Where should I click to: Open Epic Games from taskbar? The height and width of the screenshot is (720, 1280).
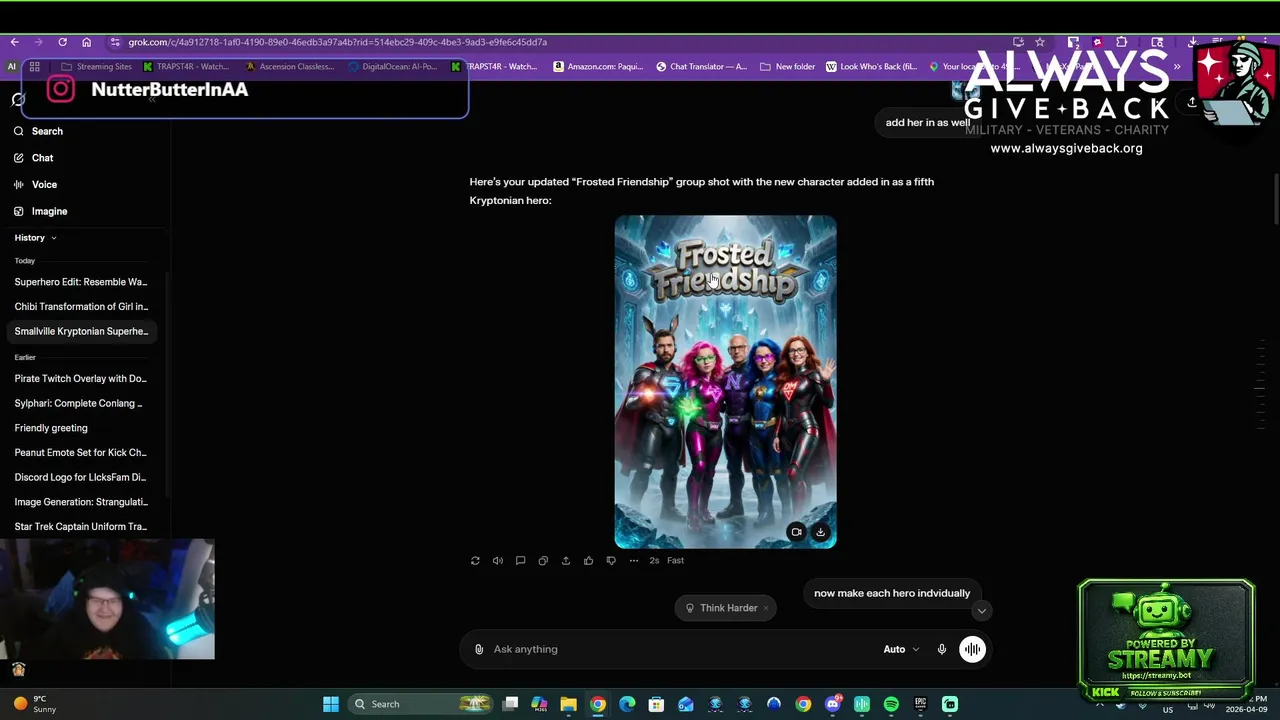click(920, 704)
